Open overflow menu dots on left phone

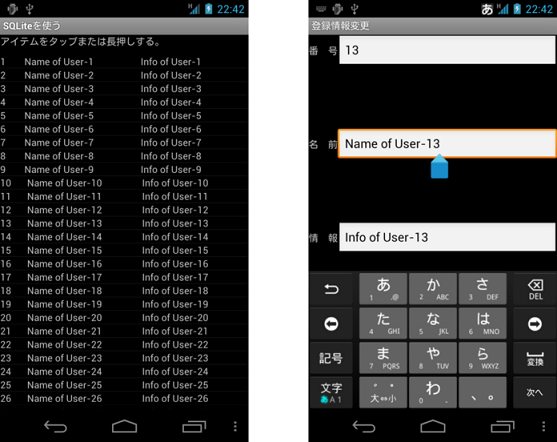235,426
